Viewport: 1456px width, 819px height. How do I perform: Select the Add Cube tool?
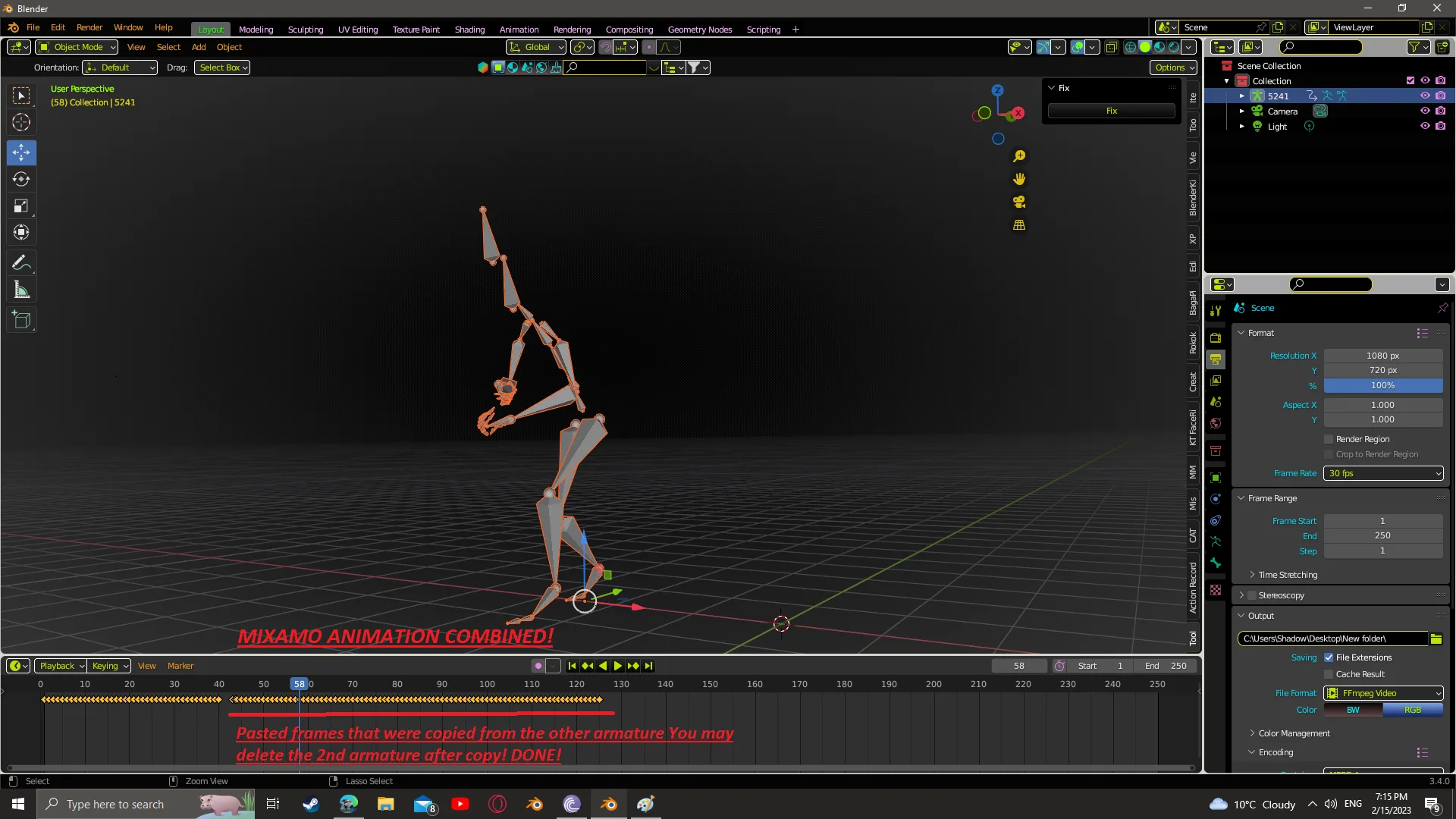pyautogui.click(x=21, y=320)
